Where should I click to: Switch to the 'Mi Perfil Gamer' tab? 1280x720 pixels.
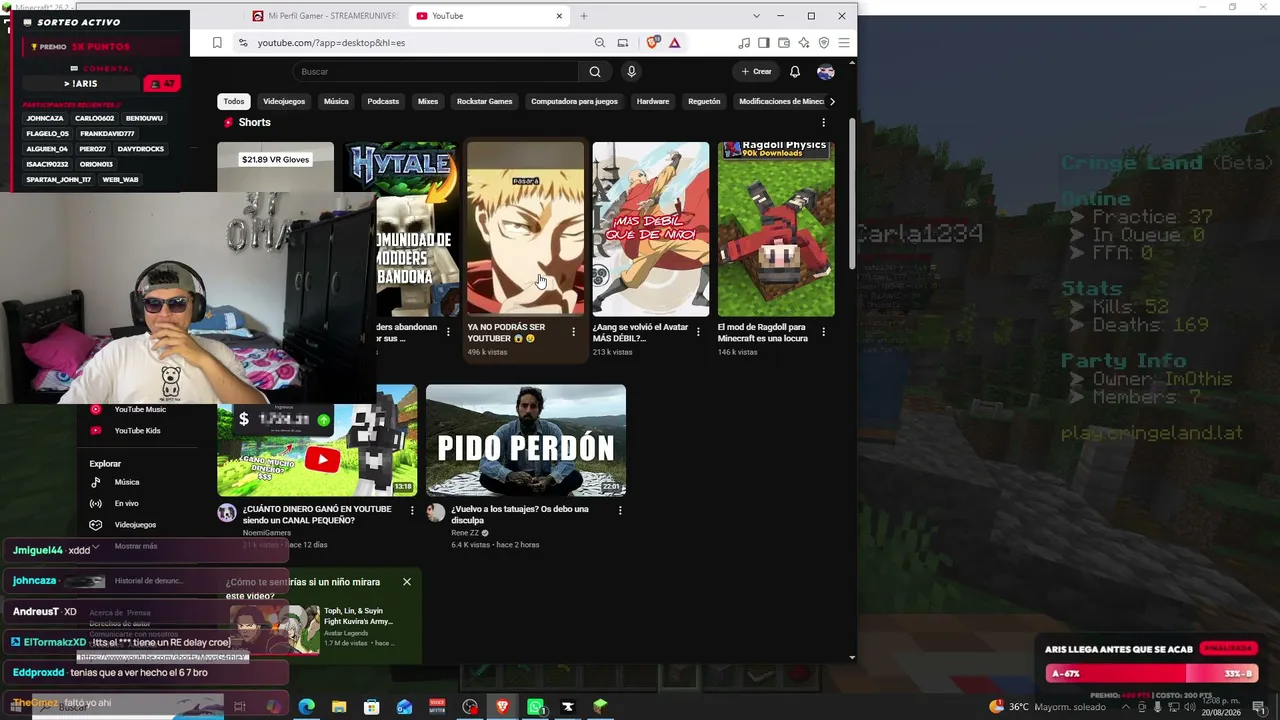pyautogui.click(x=324, y=16)
